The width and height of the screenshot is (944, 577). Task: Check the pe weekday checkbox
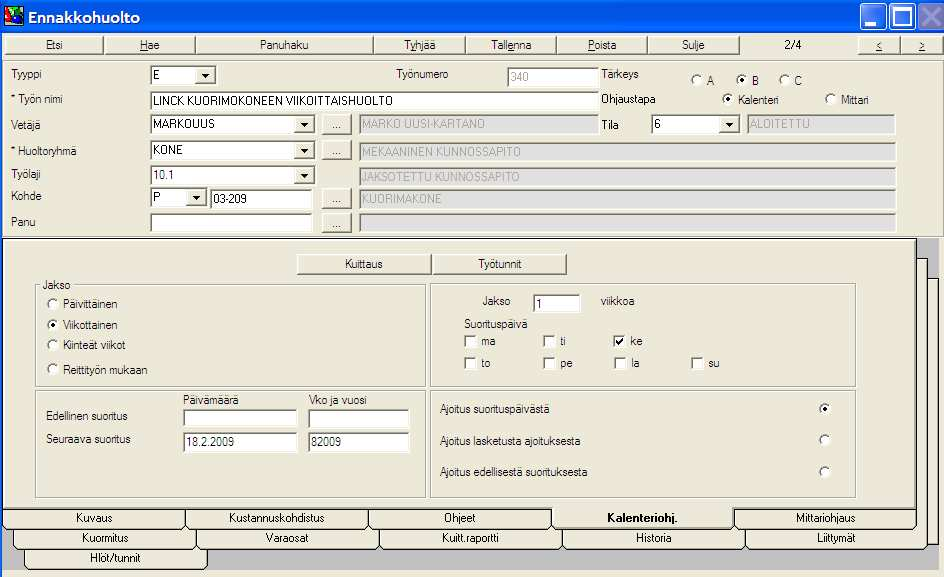click(x=548, y=363)
